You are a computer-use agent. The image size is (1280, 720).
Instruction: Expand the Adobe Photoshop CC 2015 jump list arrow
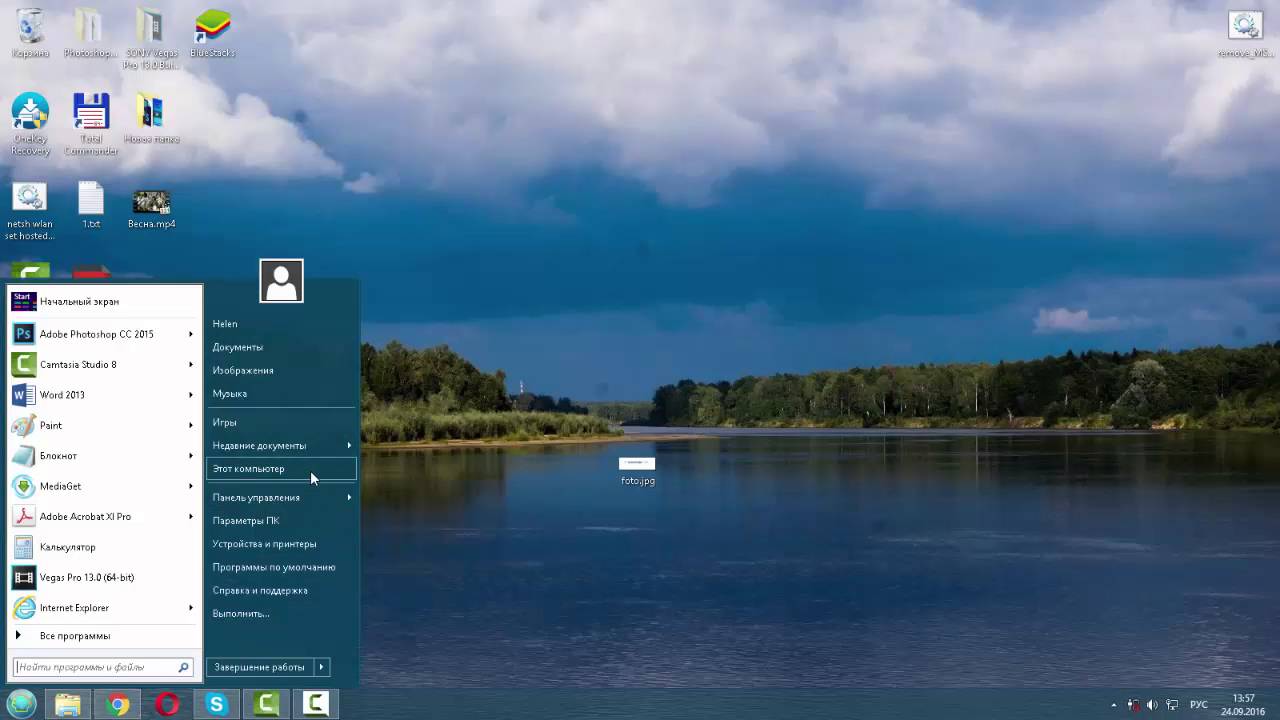pyautogui.click(x=190, y=334)
